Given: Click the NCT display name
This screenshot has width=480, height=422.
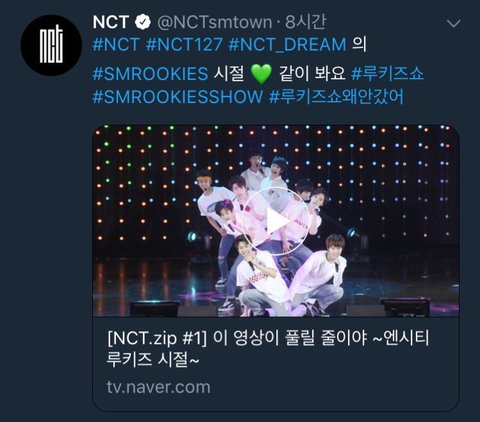Looking at the screenshot, I should coord(111,22).
